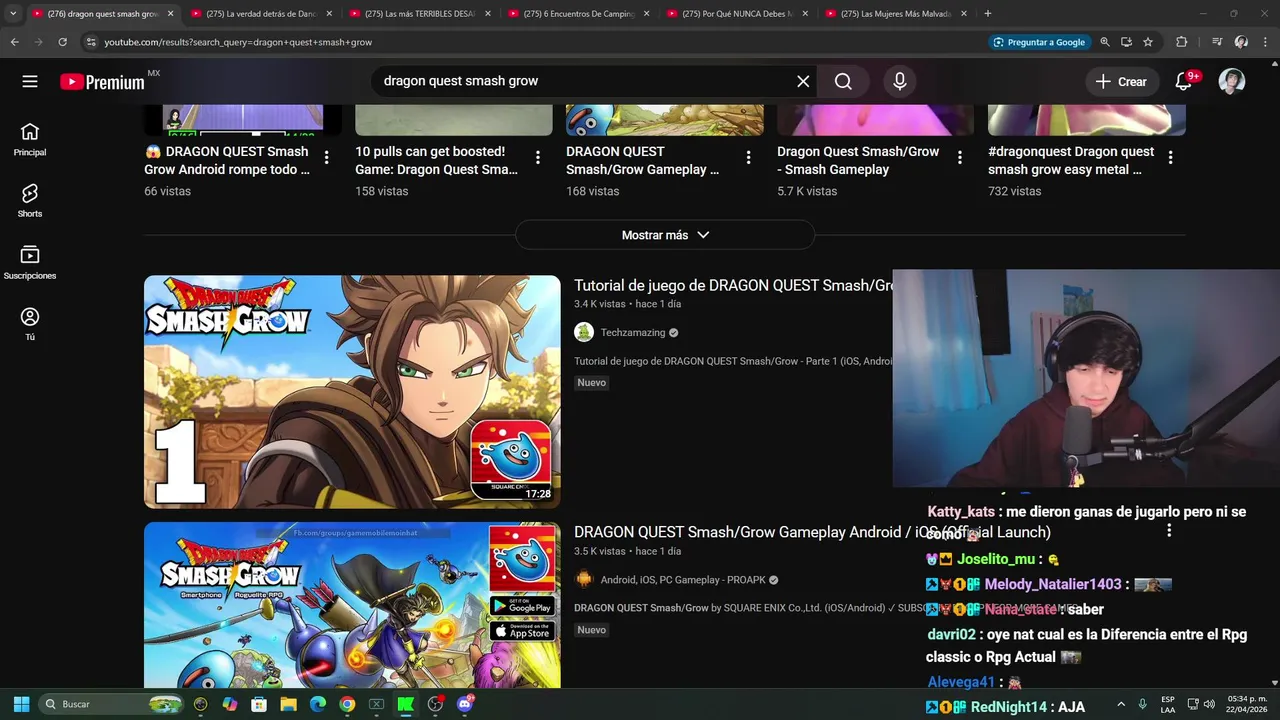This screenshot has width=1280, height=720.
Task: View site information icon in address bar
Action: 91,42
